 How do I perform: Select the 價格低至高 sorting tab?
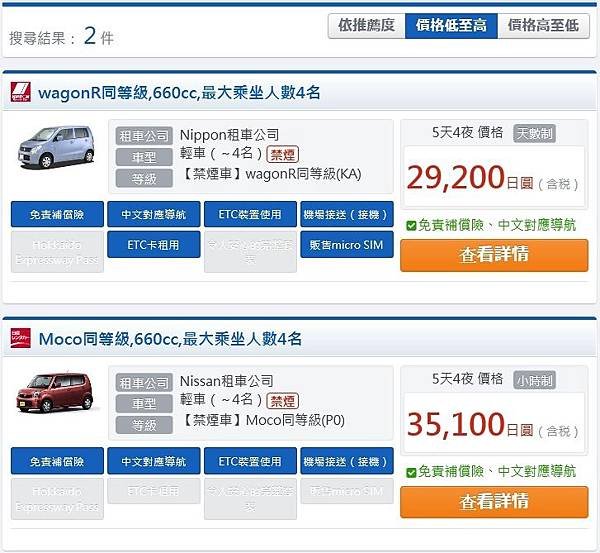tap(452, 26)
